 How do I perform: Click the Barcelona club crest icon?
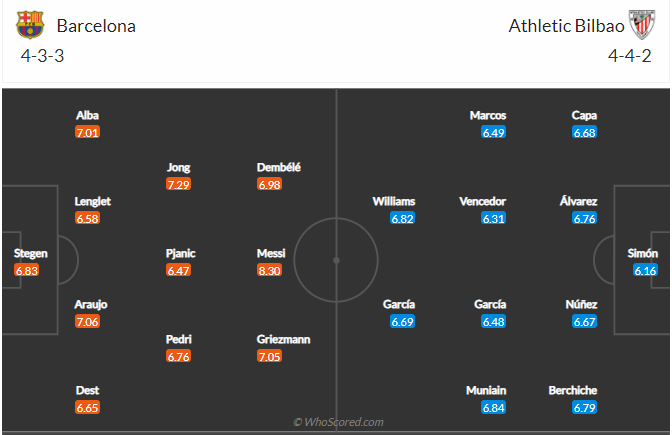tap(30, 25)
